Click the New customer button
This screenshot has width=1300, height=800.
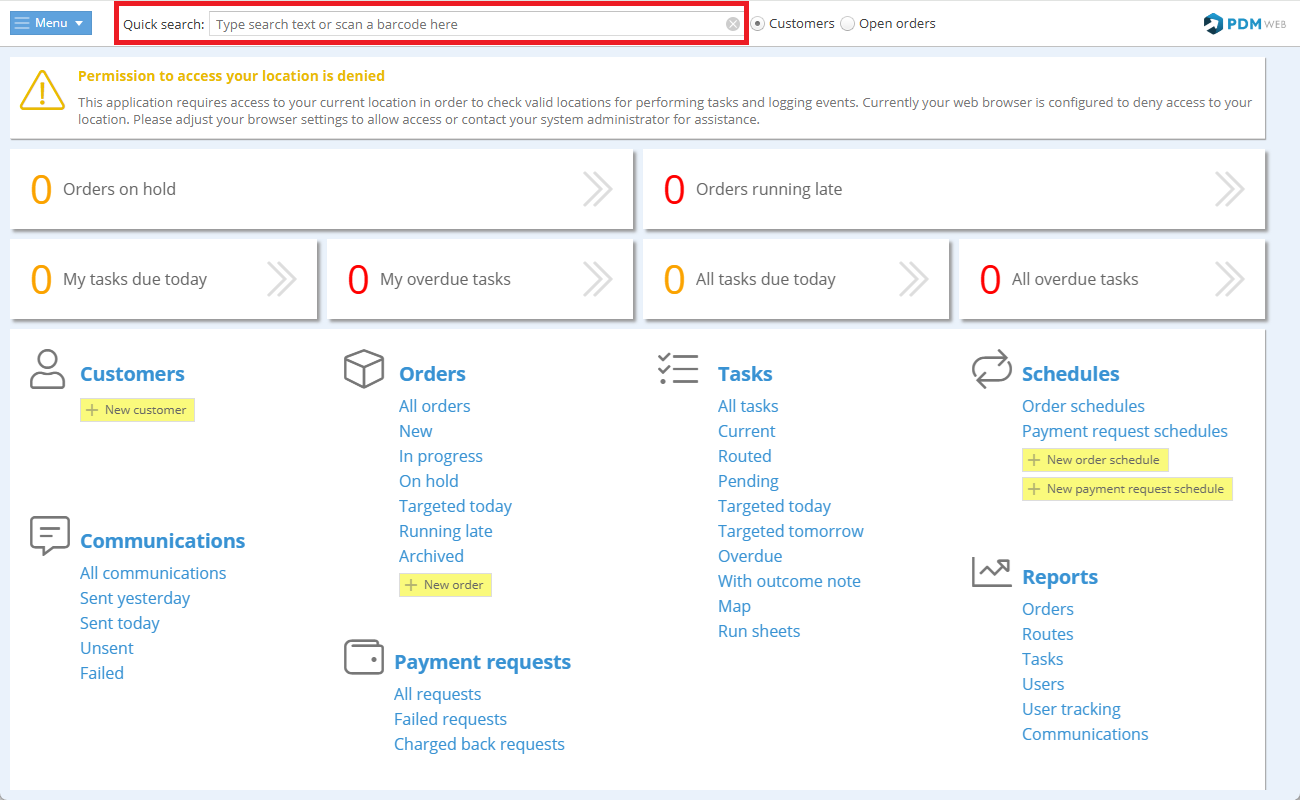137,410
